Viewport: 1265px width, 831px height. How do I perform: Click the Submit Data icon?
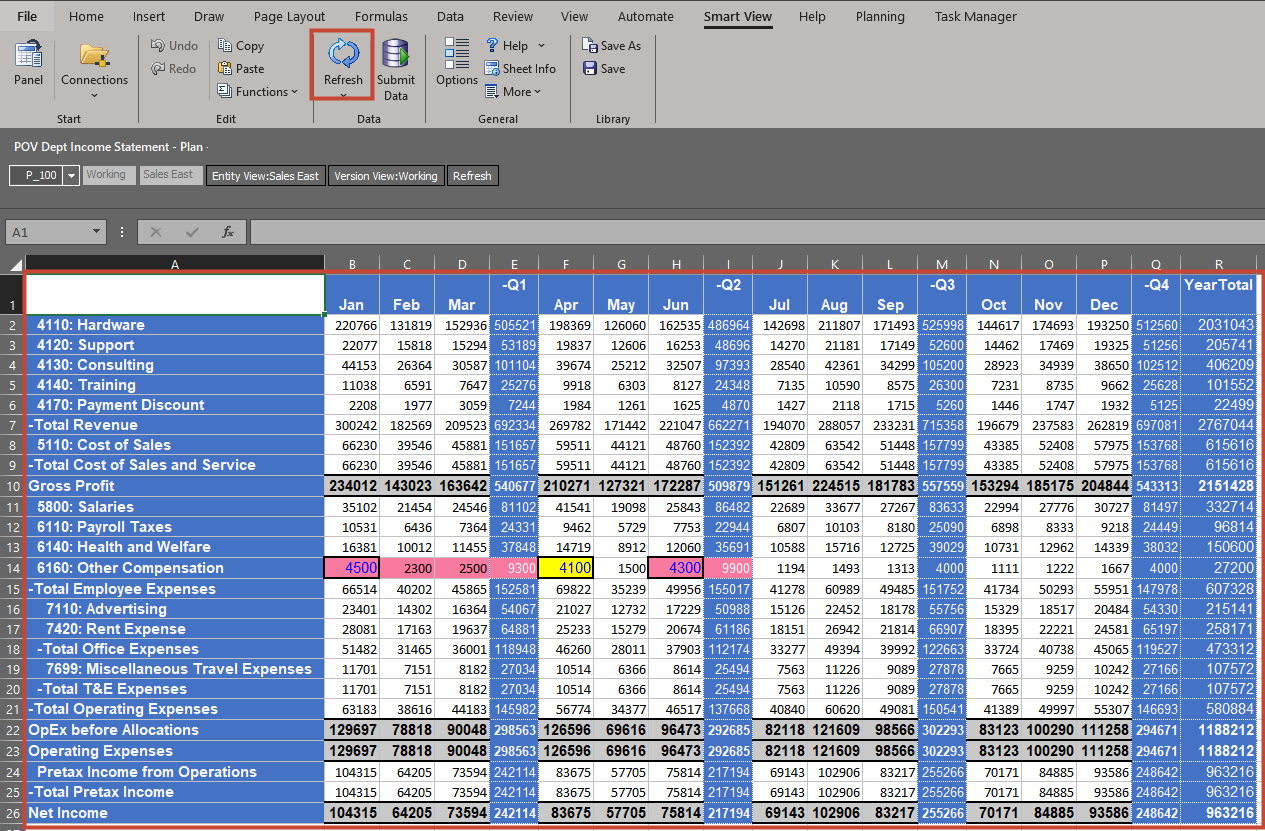(x=396, y=55)
